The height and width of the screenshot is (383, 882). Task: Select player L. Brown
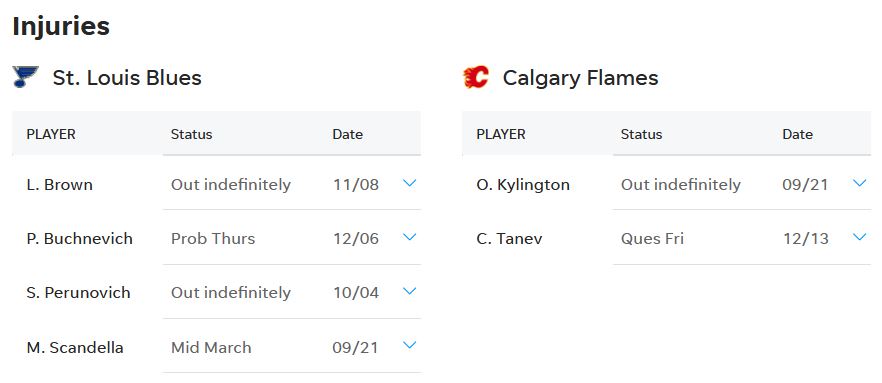60,184
